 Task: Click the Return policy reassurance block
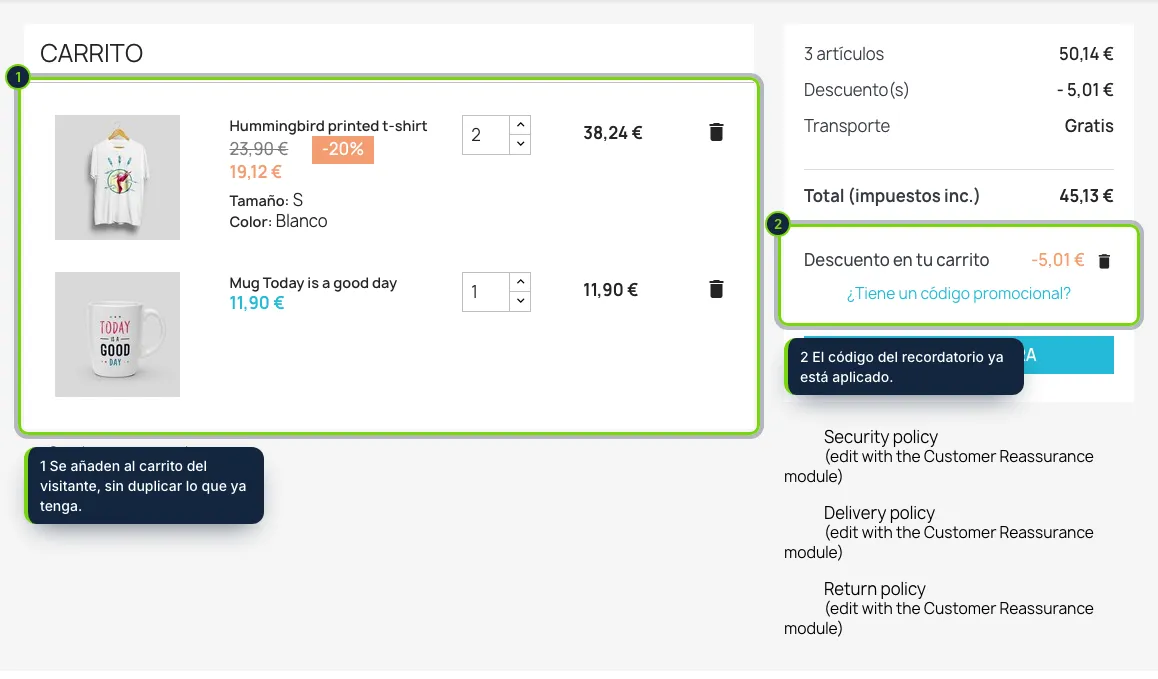click(939, 609)
